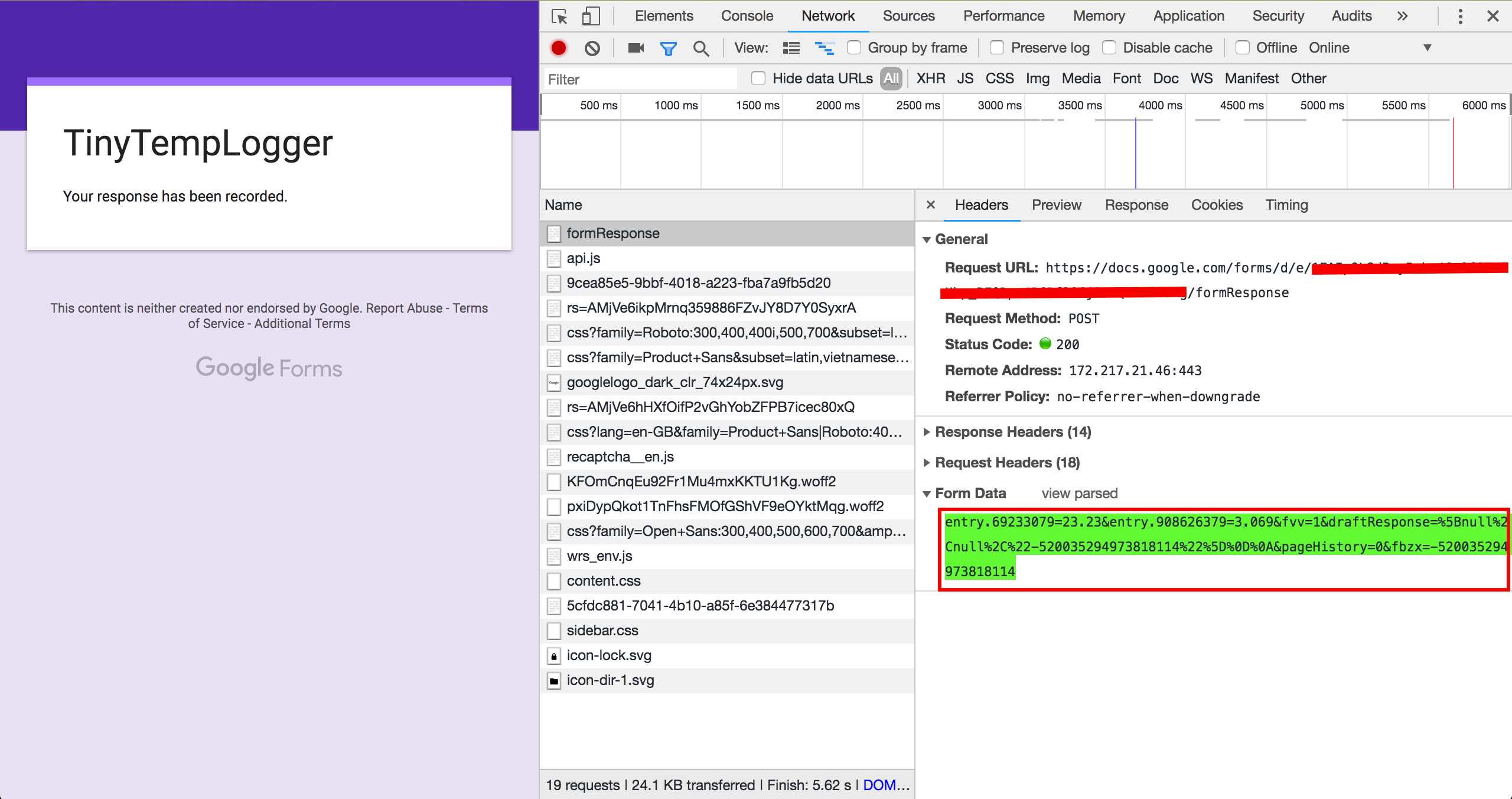Image resolution: width=1512 pixels, height=799 pixels.
Task: Toggle the Disable cache checkbox
Action: (1111, 47)
